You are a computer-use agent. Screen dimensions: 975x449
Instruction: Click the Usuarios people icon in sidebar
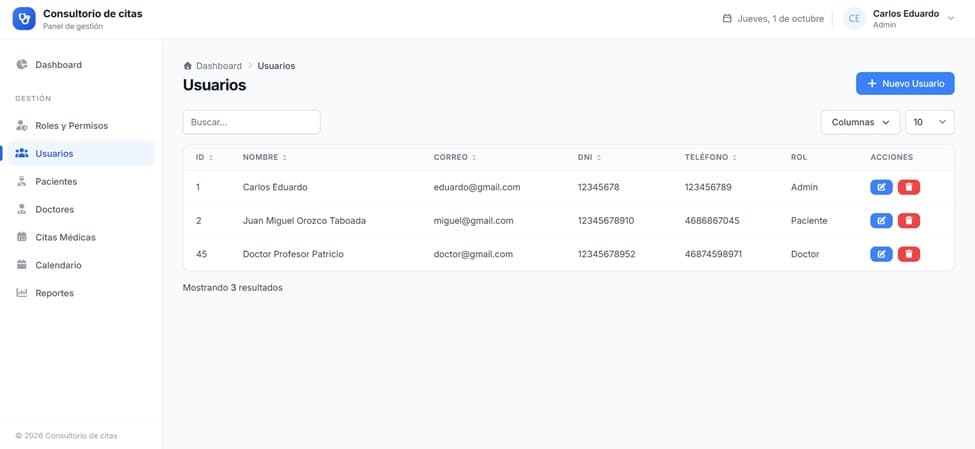pos(22,153)
